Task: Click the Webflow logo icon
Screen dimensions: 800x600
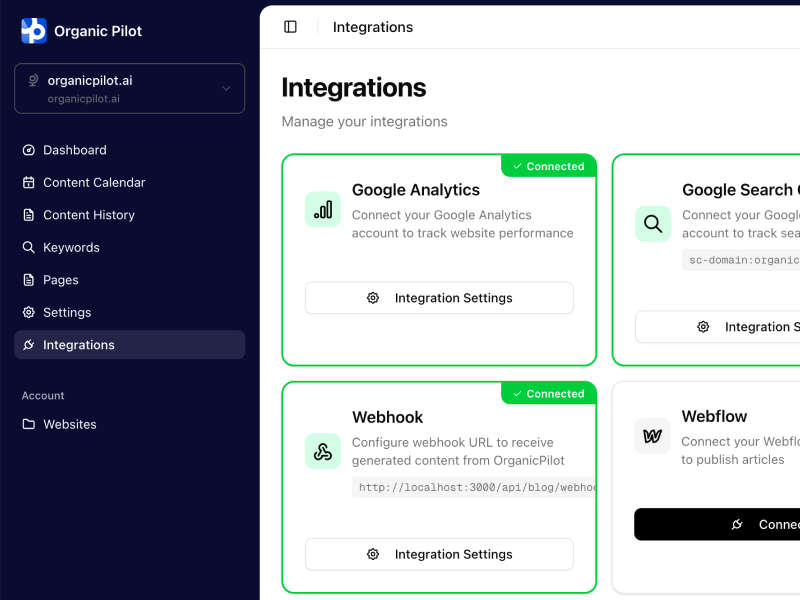Action: coord(652,436)
